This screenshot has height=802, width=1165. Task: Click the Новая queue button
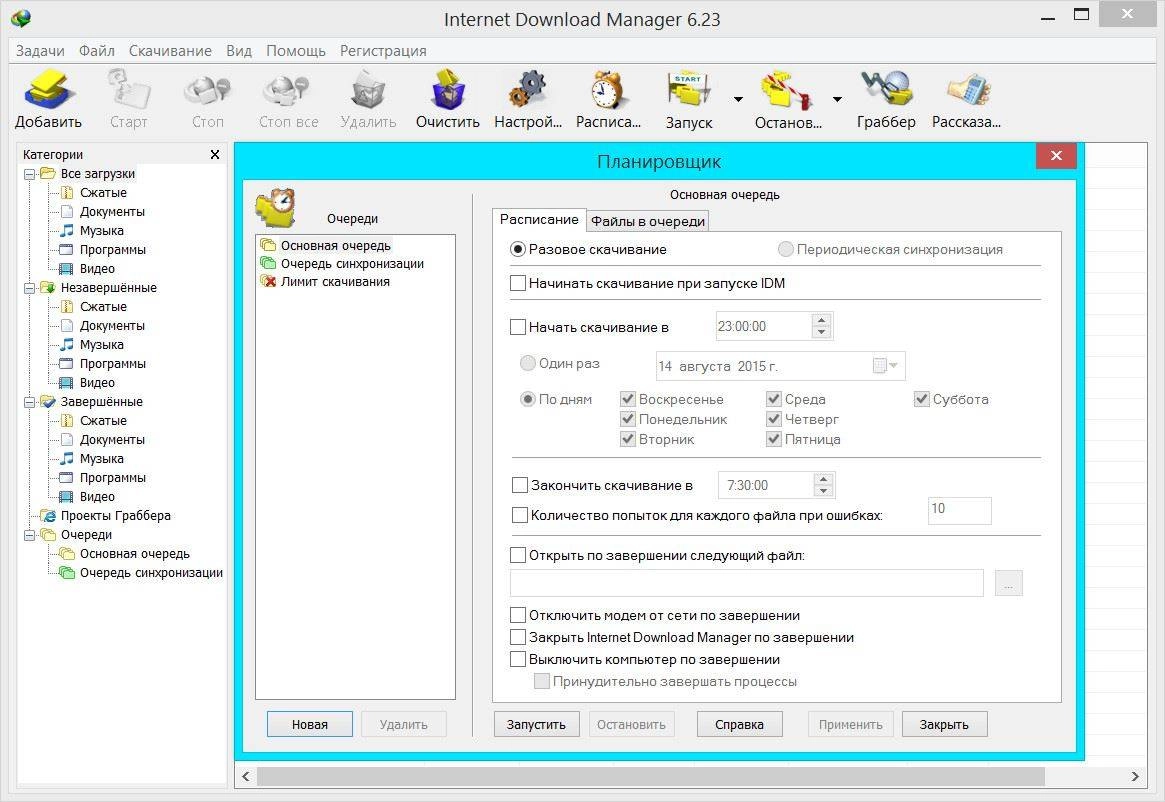click(310, 724)
